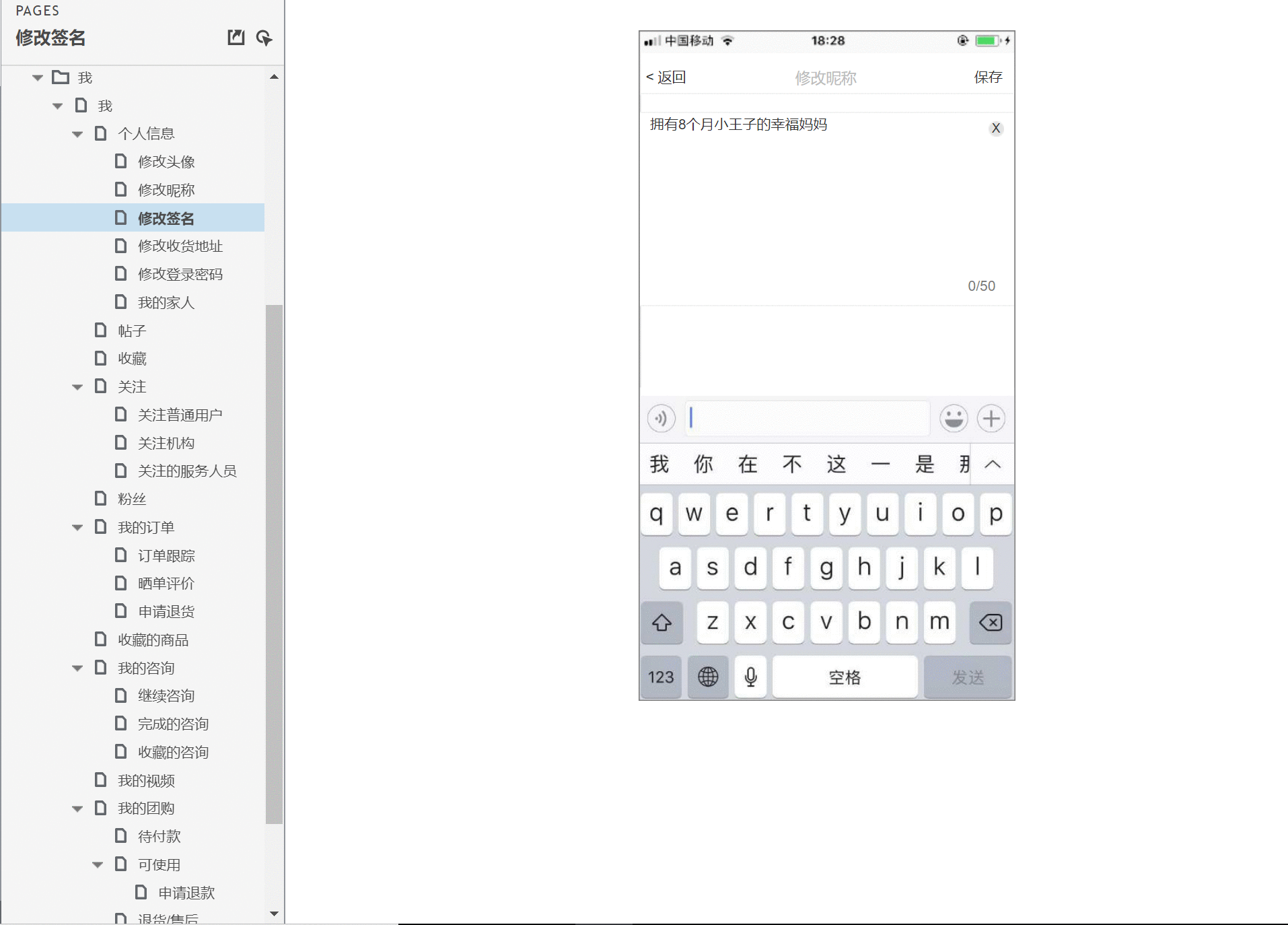Viewport: 1288px width, 925px height.
Task: Tap the backspace delete key
Action: click(x=990, y=622)
